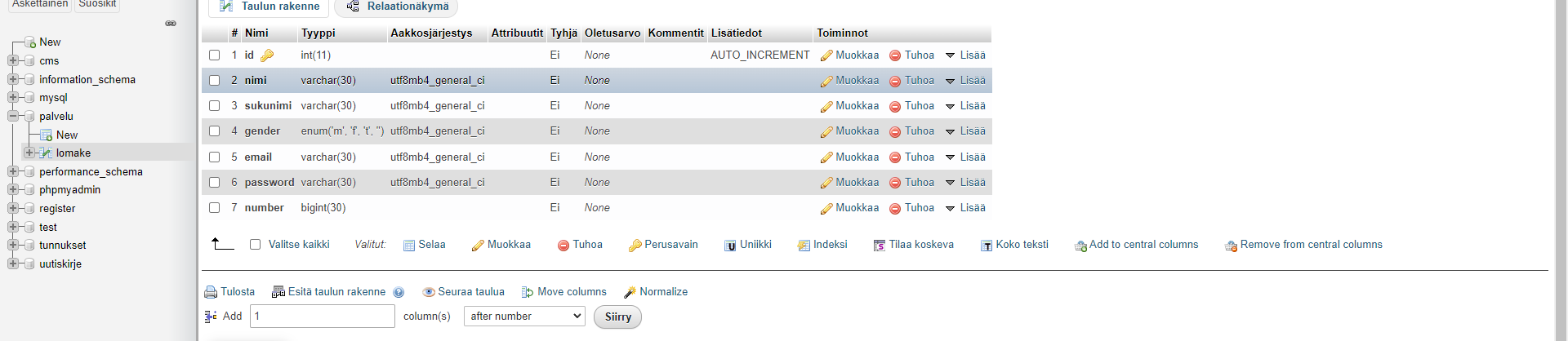The height and width of the screenshot is (341, 1568).
Task: Click the red delete icon for number
Action: 895,208
